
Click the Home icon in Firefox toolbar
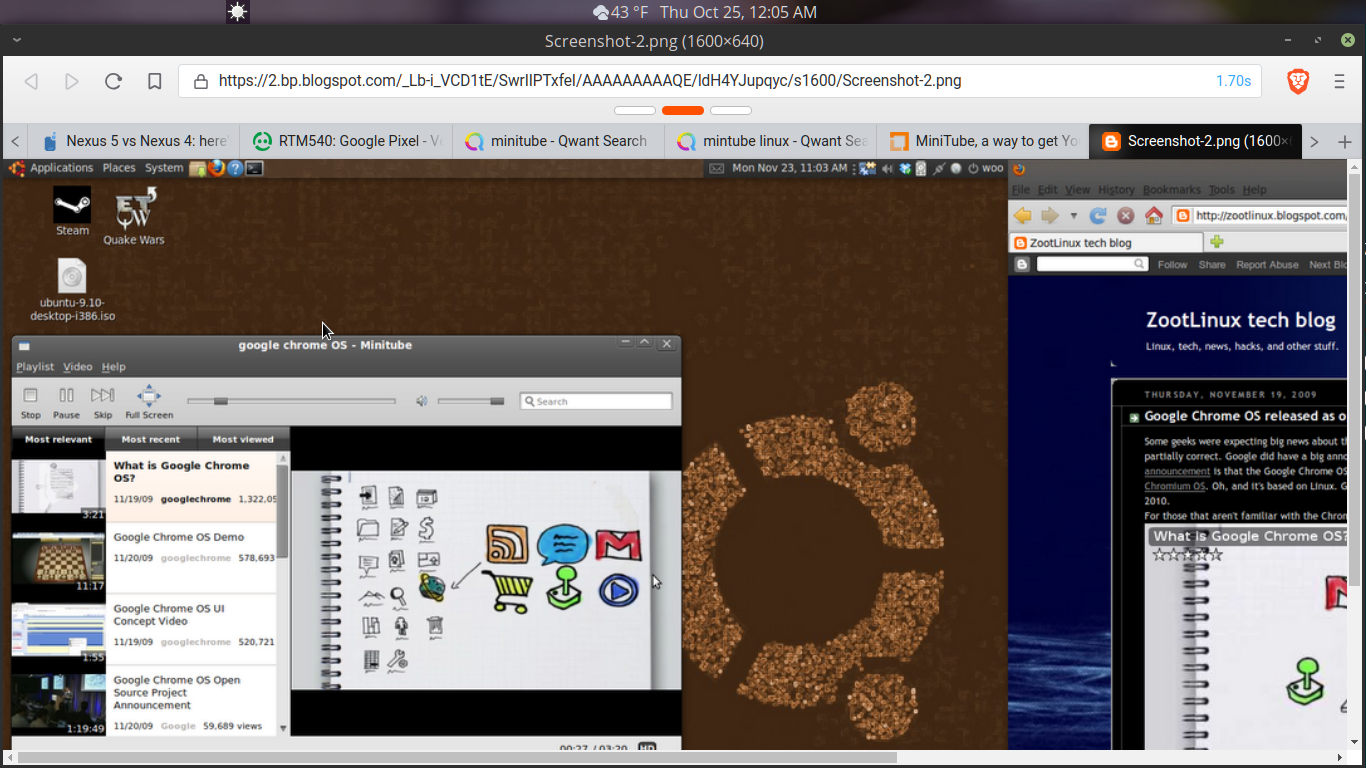(1154, 215)
